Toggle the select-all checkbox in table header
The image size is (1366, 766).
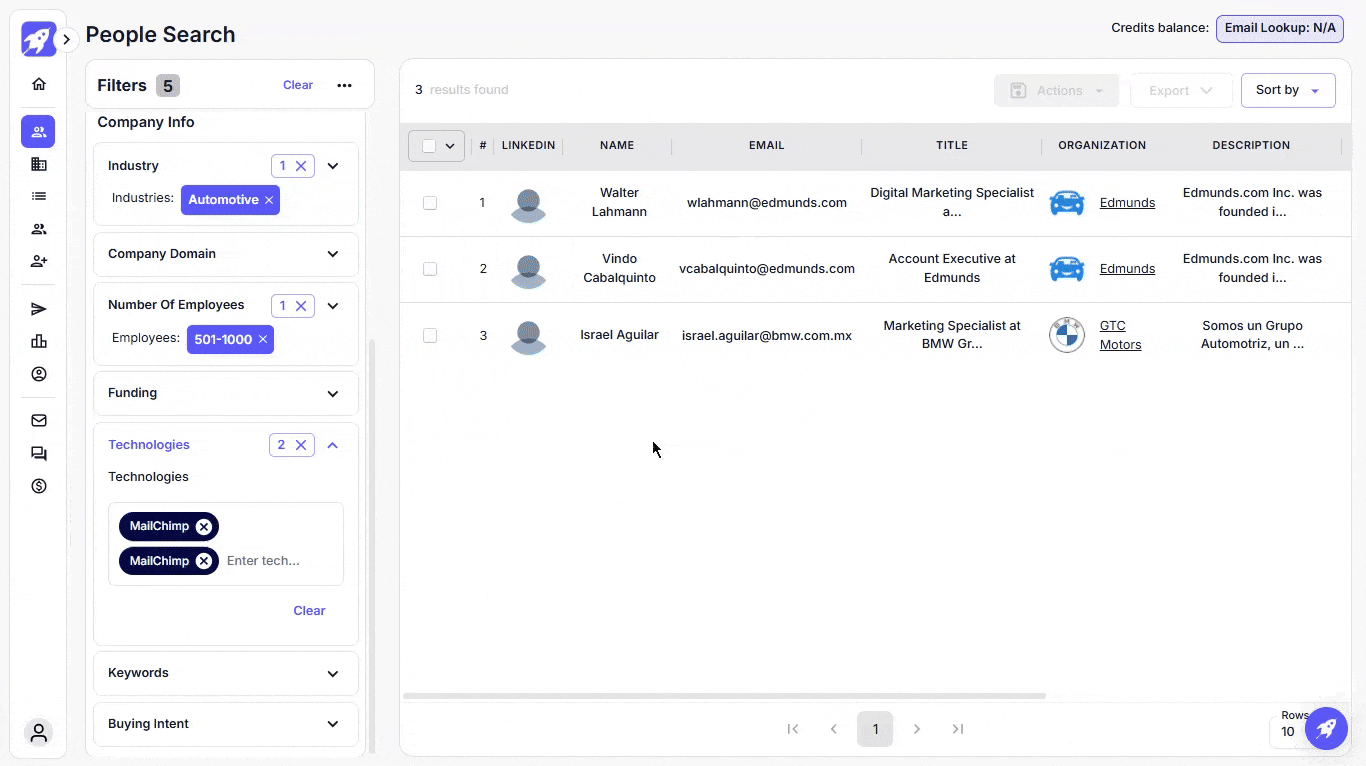click(x=429, y=146)
